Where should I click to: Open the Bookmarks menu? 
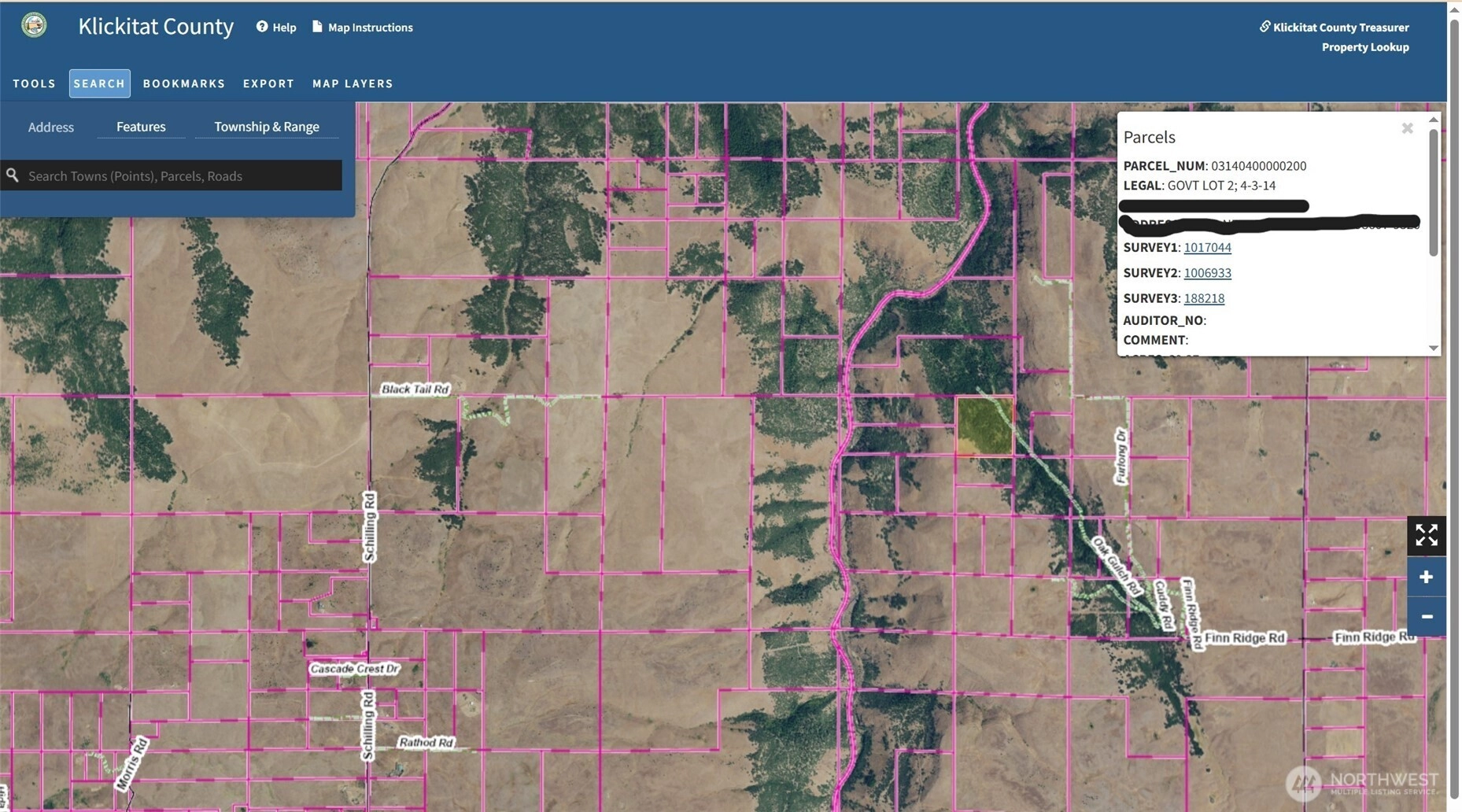click(x=184, y=83)
